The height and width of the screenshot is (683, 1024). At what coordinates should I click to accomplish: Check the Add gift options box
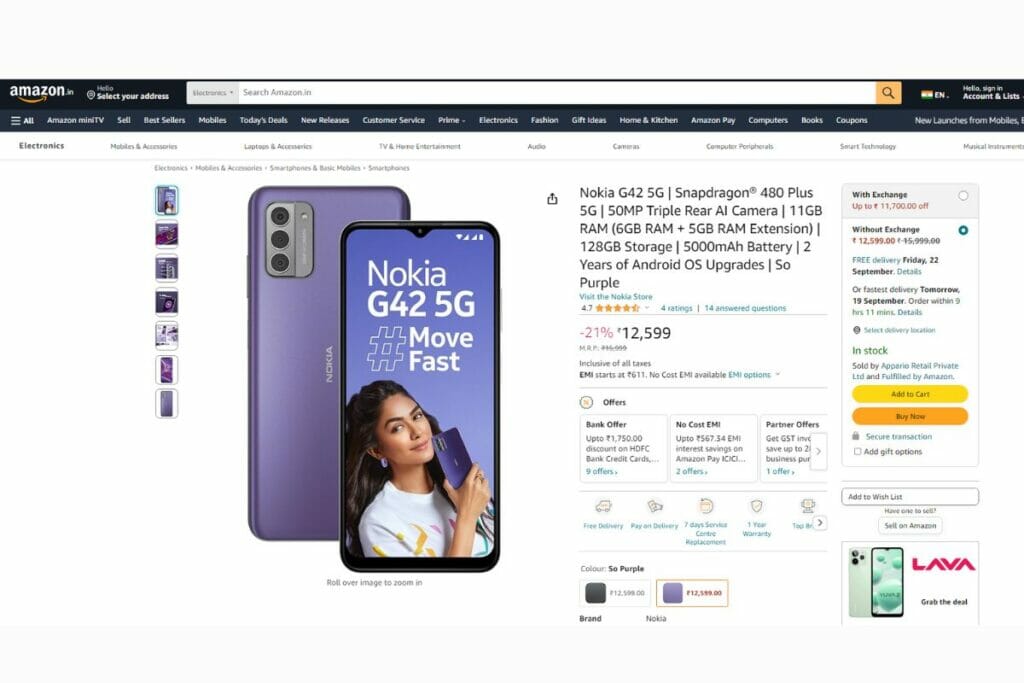pyautogui.click(x=857, y=451)
